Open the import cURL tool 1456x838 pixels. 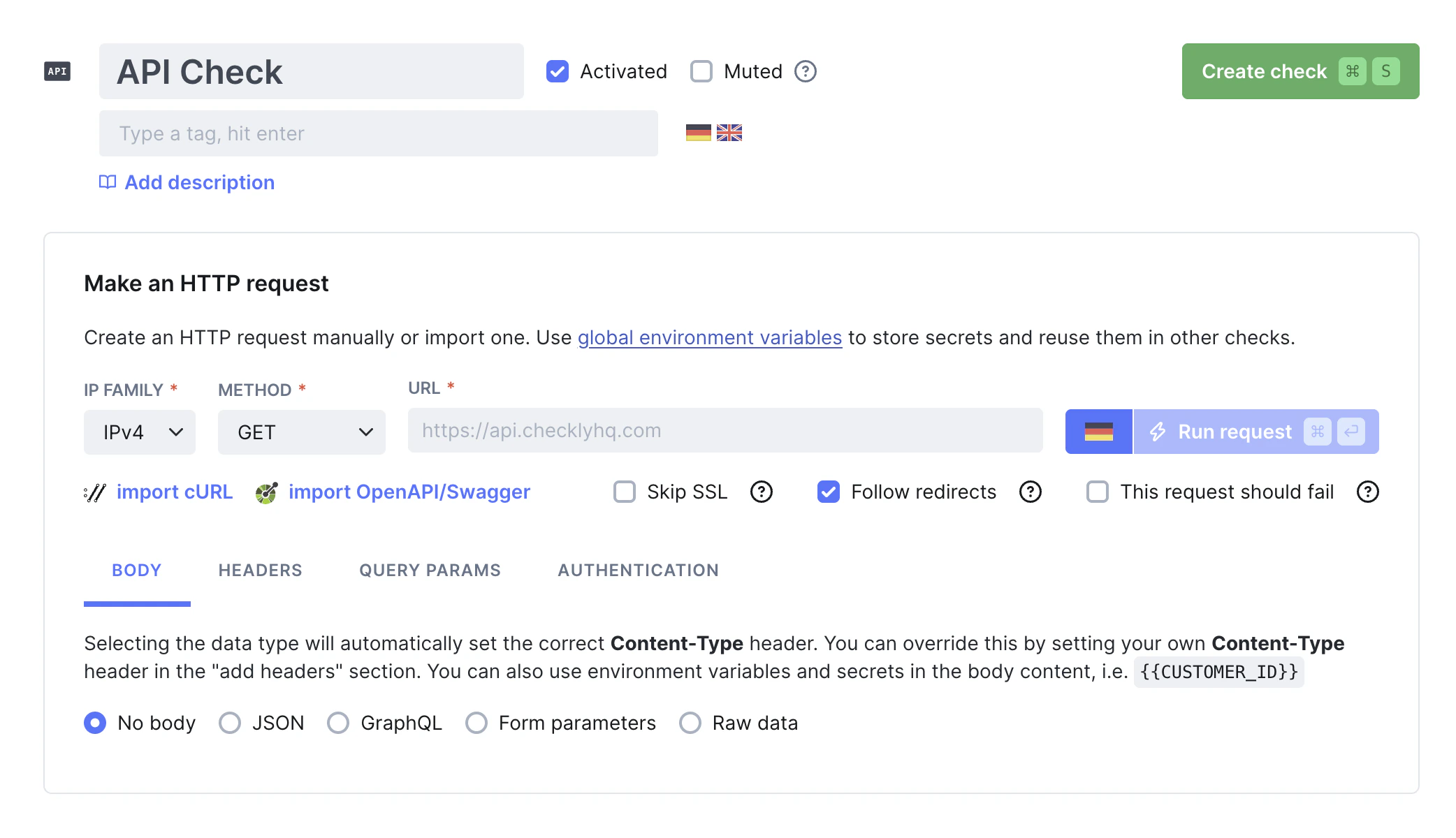pyautogui.click(x=175, y=492)
